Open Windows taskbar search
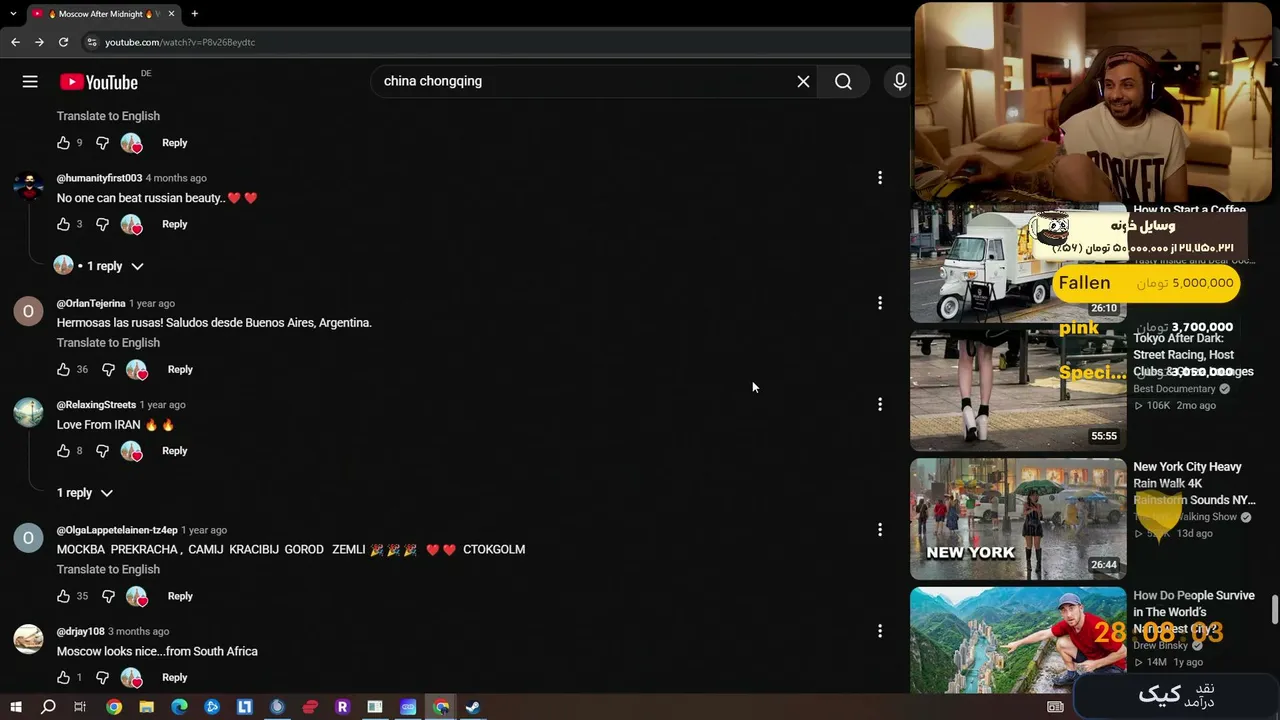The width and height of the screenshot is (1280, 720). tap(48, 707)
